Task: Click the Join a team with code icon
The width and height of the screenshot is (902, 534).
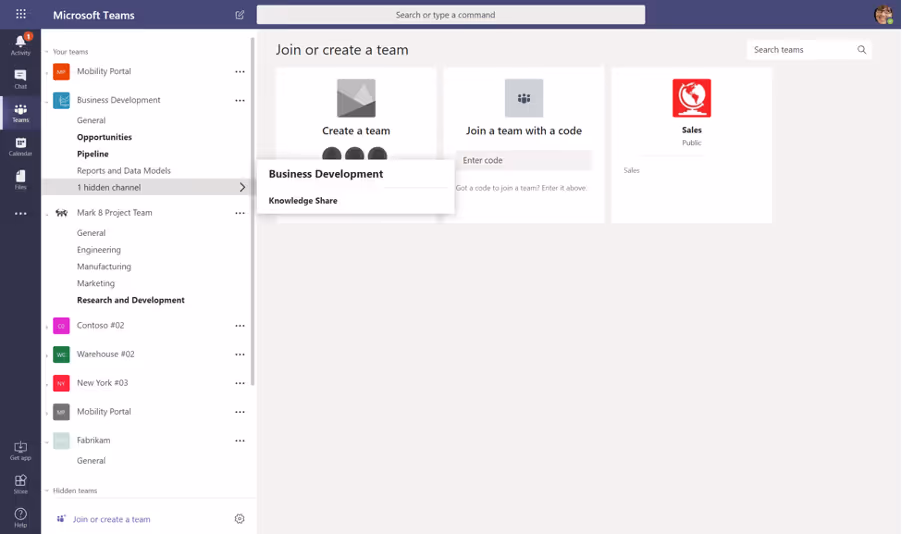Action: (523, 98)
